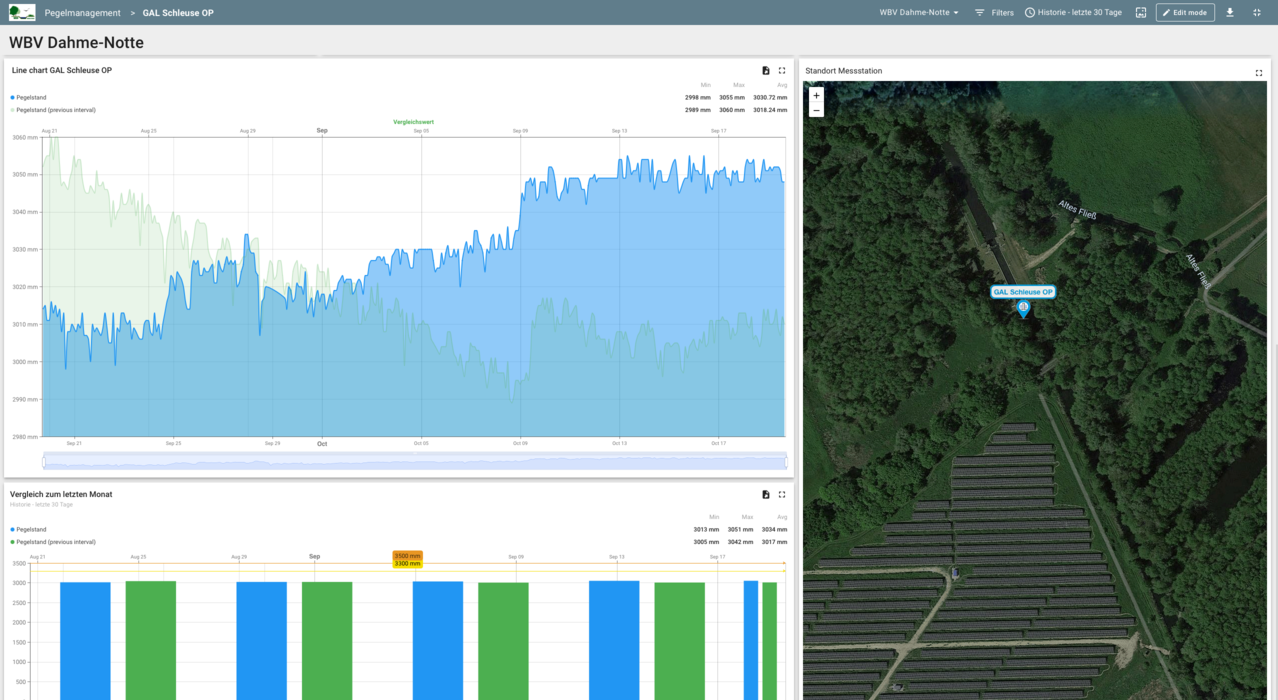Zoom in on the map
This screenshot has height=700, width=1278.
click(816, 96)
